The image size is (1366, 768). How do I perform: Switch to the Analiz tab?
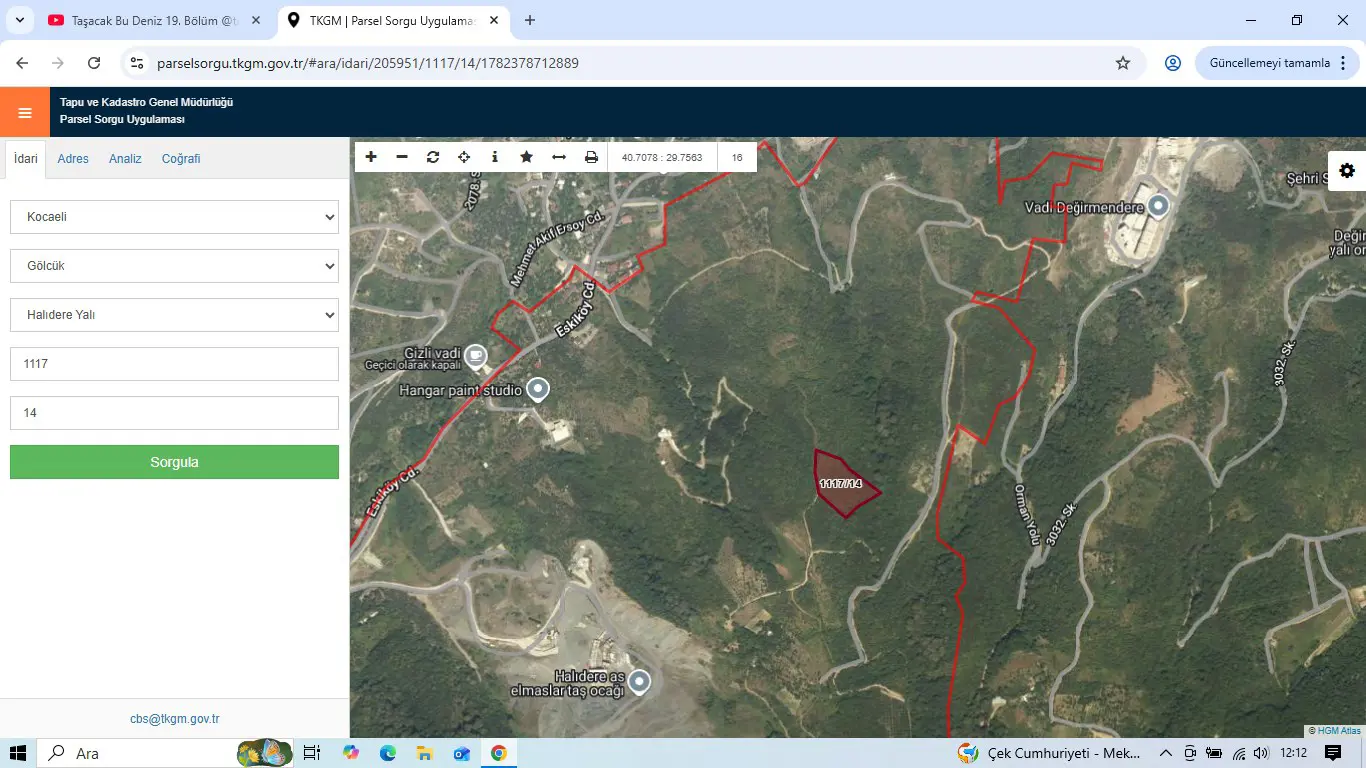[125, 159]
